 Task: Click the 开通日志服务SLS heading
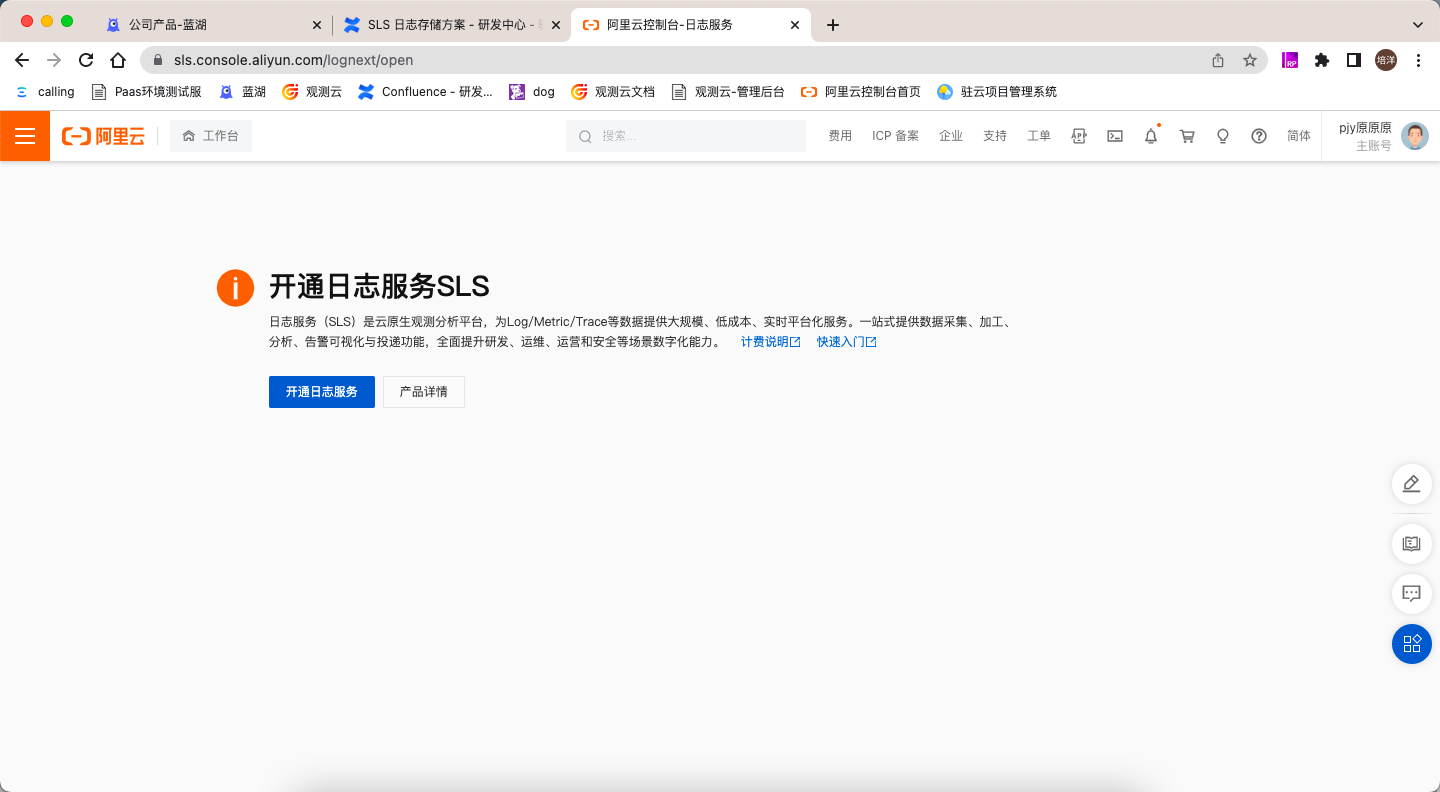click(x=379, y=287)
